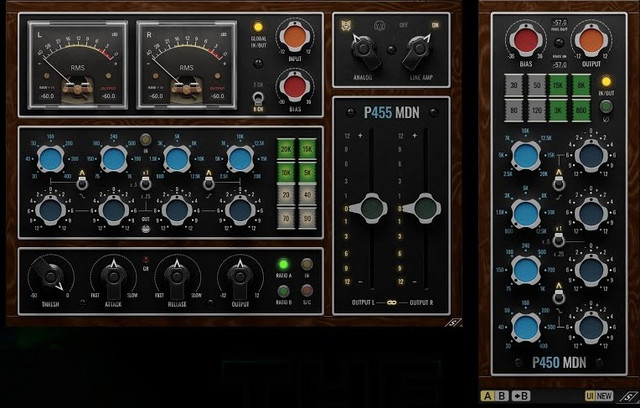Flip the x1 / x.5 Q switch in P450
Screen dimensions: 640x408
(558, 239)
